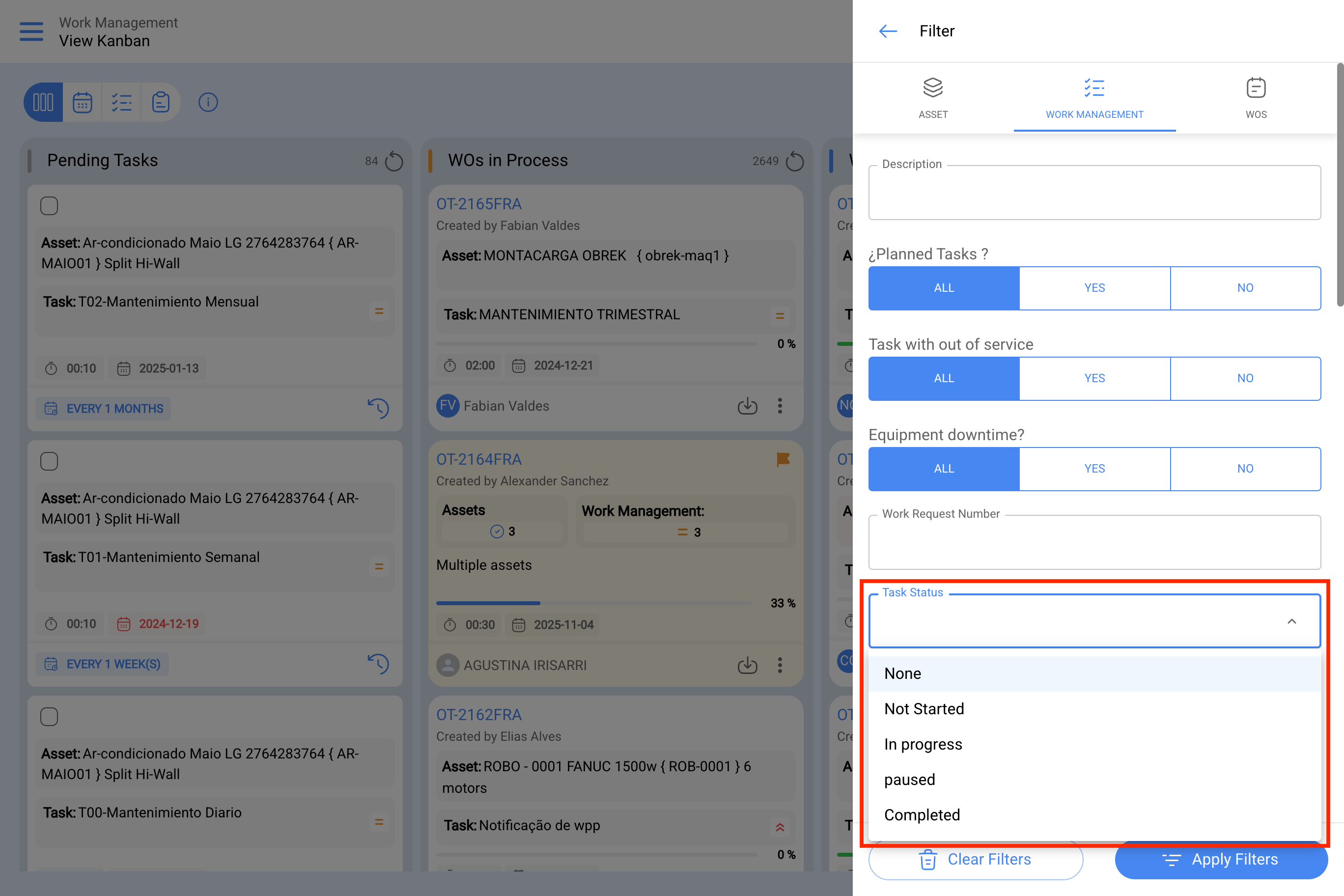Screen dimensions: 1344x896
Task: Check the T01-Mantenimiento Semanal task checkbox
Action: click(49, 461)
